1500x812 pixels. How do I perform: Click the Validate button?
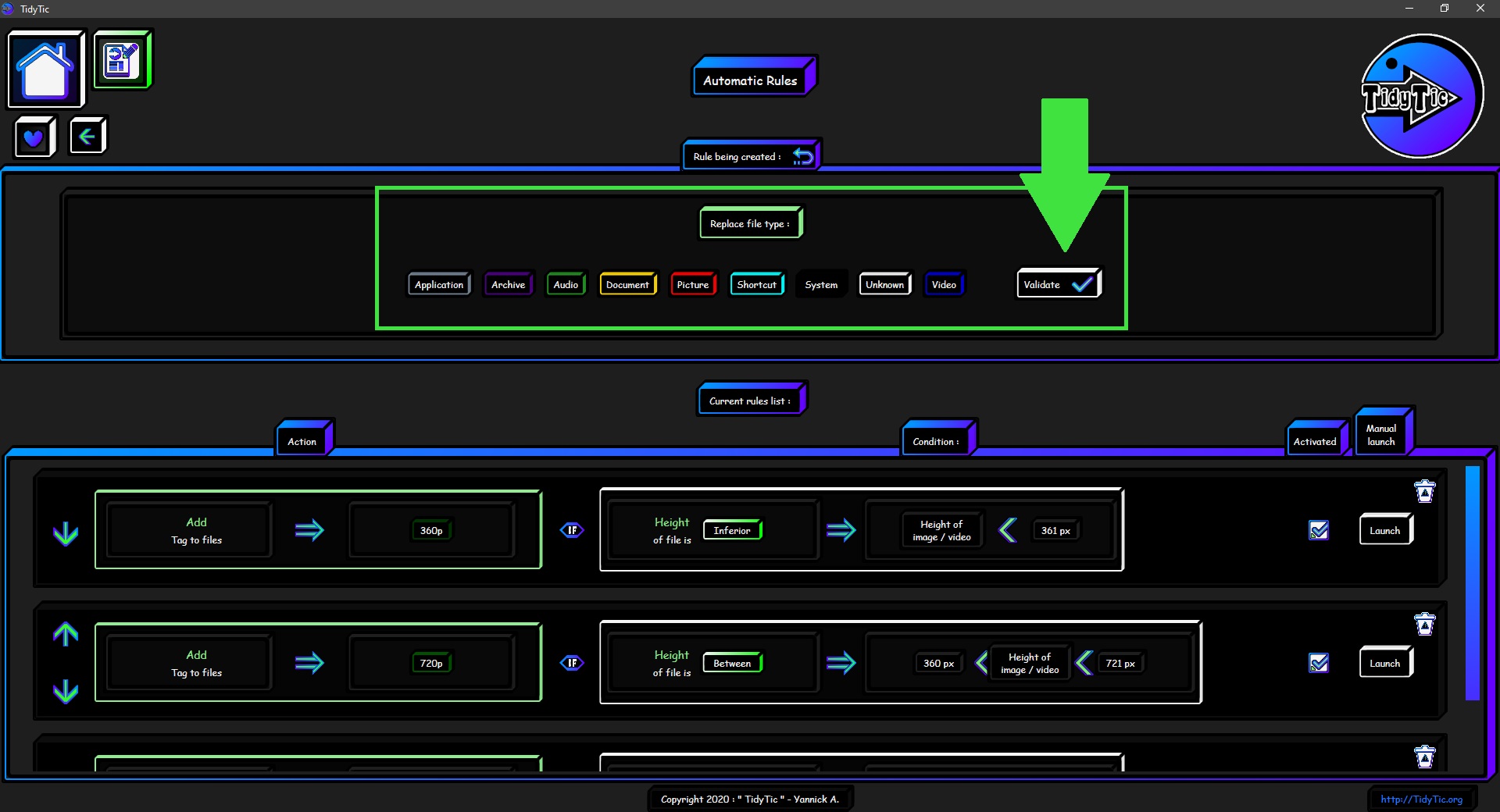[x=1059, y=284]
